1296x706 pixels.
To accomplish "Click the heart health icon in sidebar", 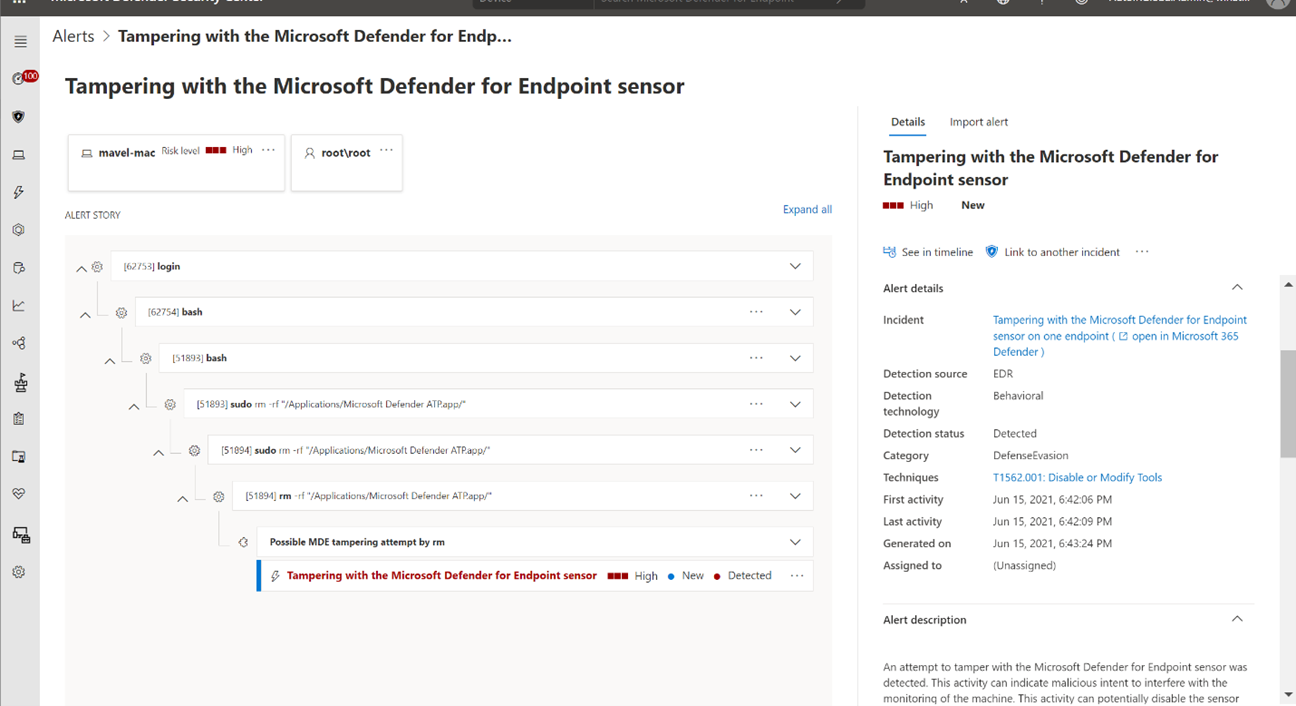I will [x=19, y=494].
